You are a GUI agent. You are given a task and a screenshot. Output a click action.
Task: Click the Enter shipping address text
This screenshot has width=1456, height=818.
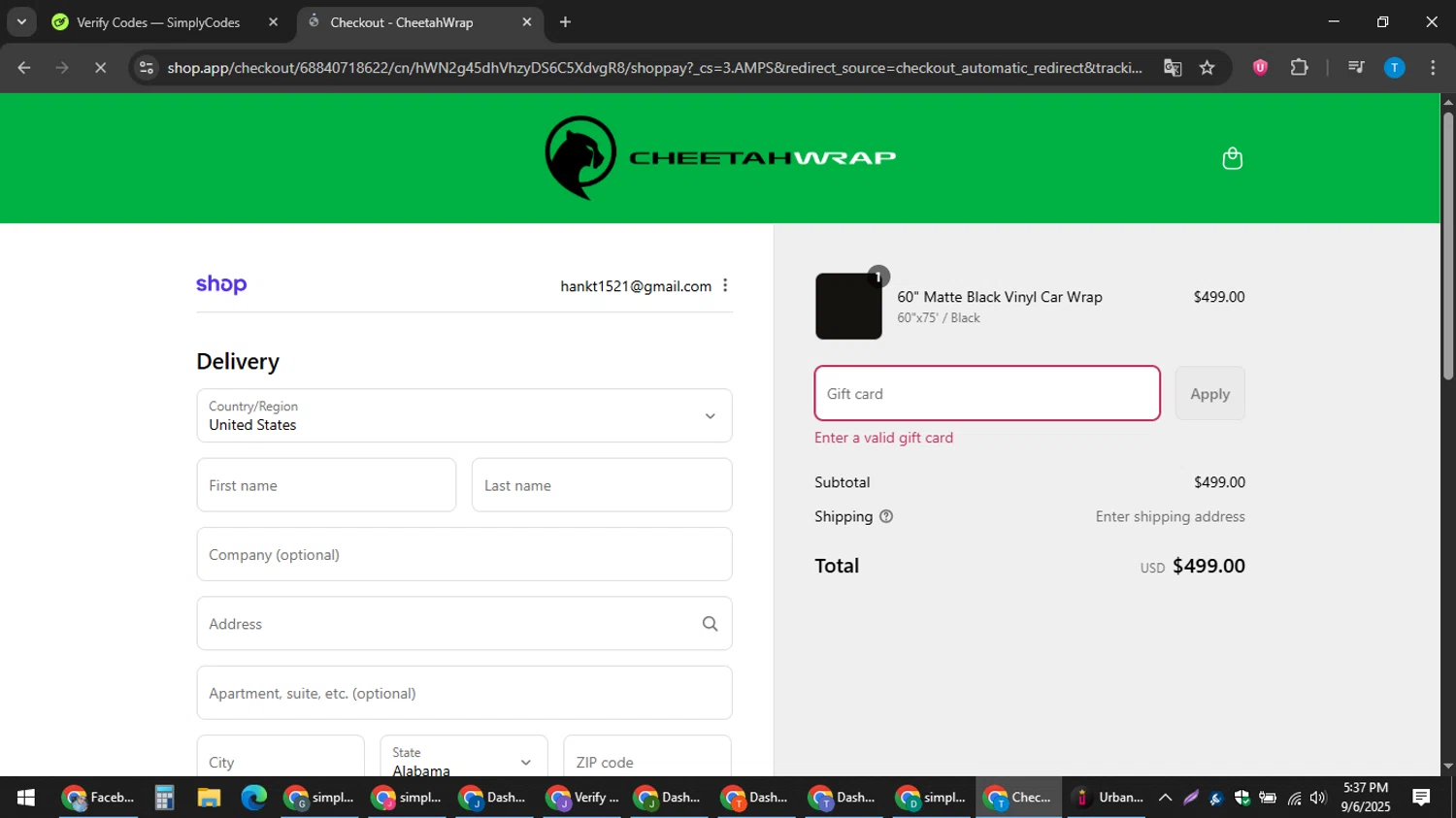(x=1170, y=516)
